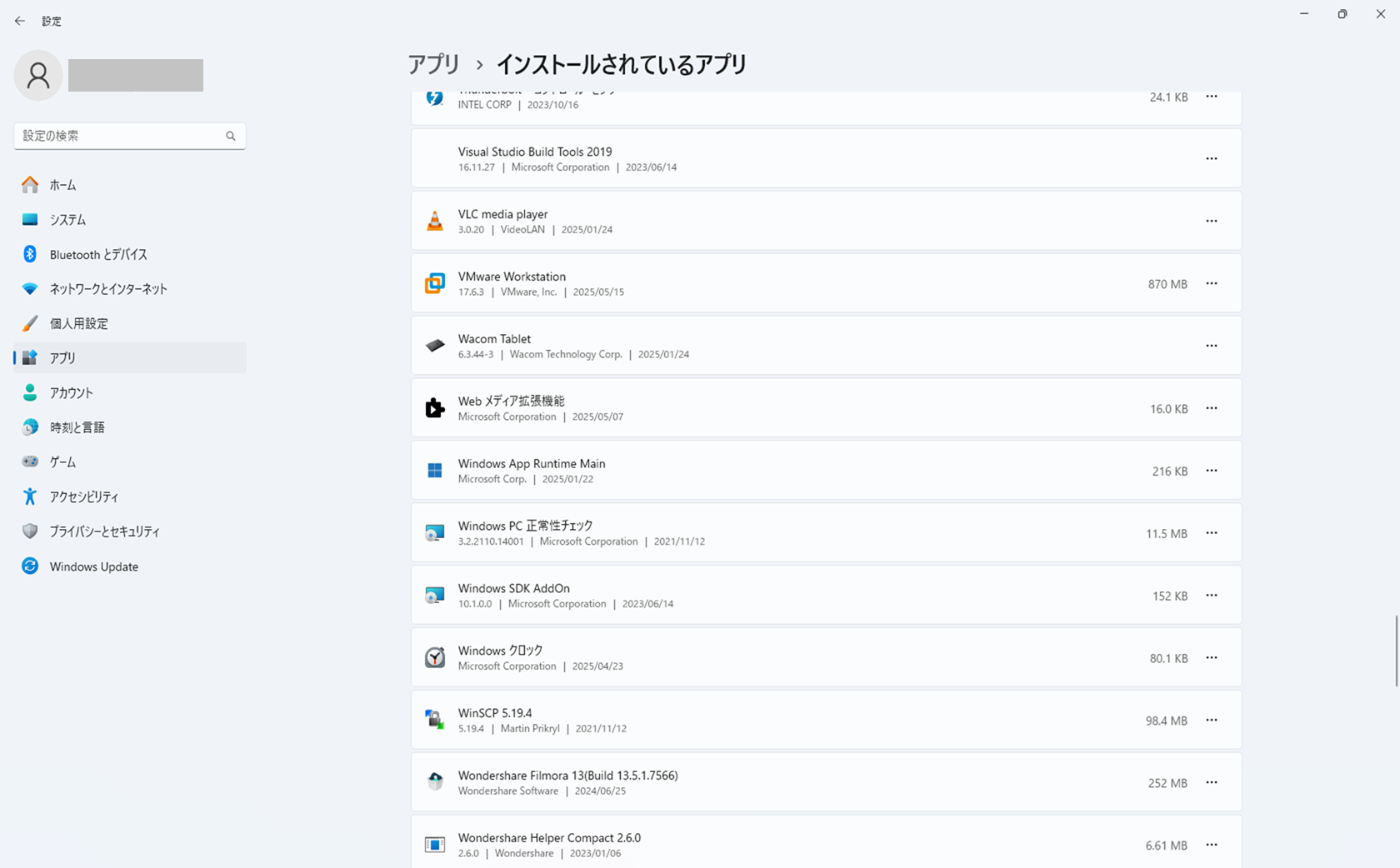Click the Wacom Tablet app icon

[x=435, y=346]
